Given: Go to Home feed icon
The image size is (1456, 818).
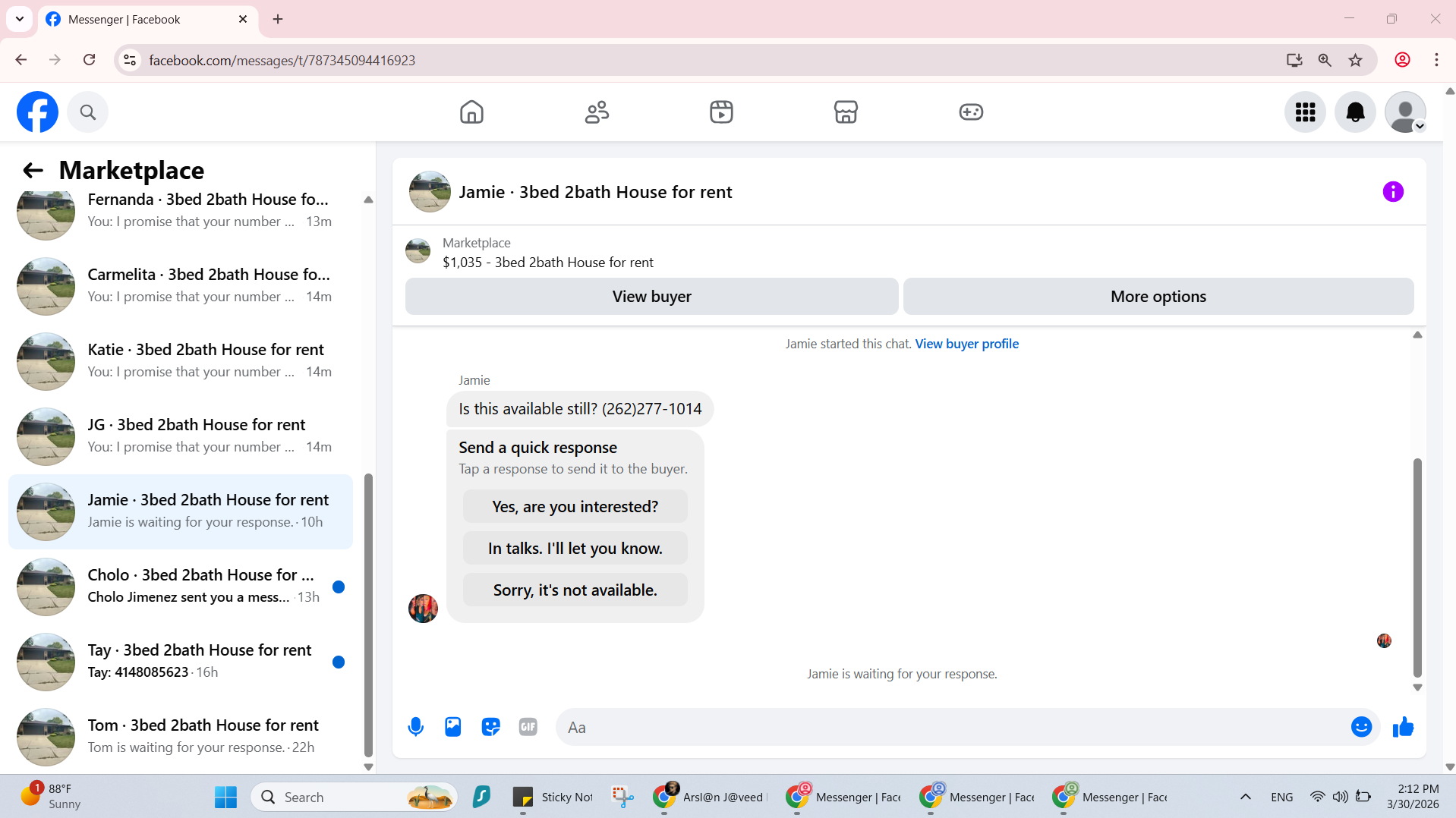Looking at the screenshot, I should [471, 112].
